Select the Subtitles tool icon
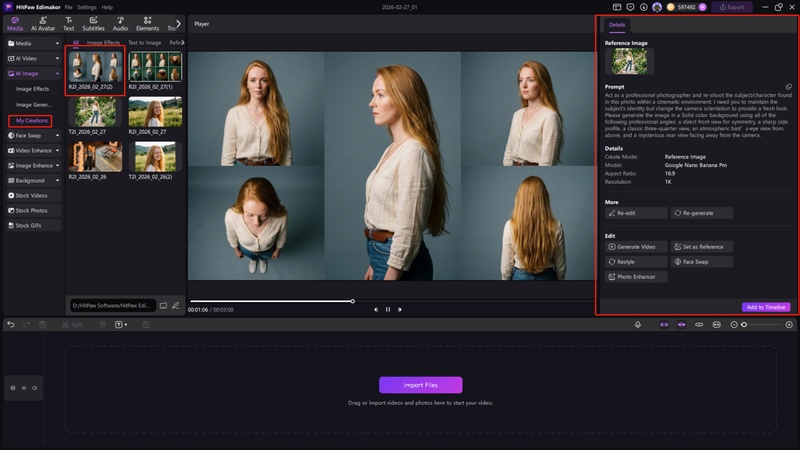The width and height of the screenshot is (800, 450). pos(93,23)
